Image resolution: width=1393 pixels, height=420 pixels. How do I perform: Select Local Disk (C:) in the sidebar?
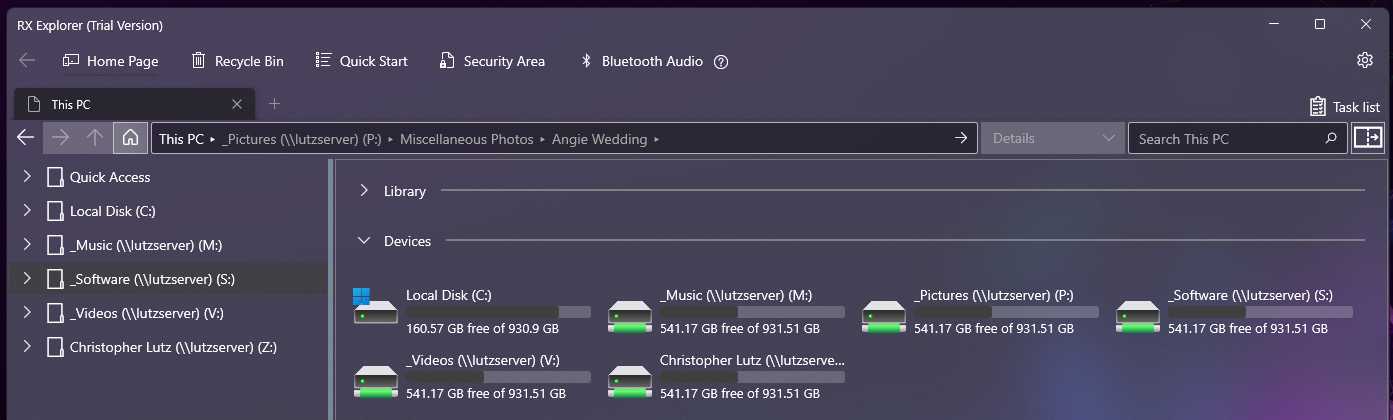112,211
